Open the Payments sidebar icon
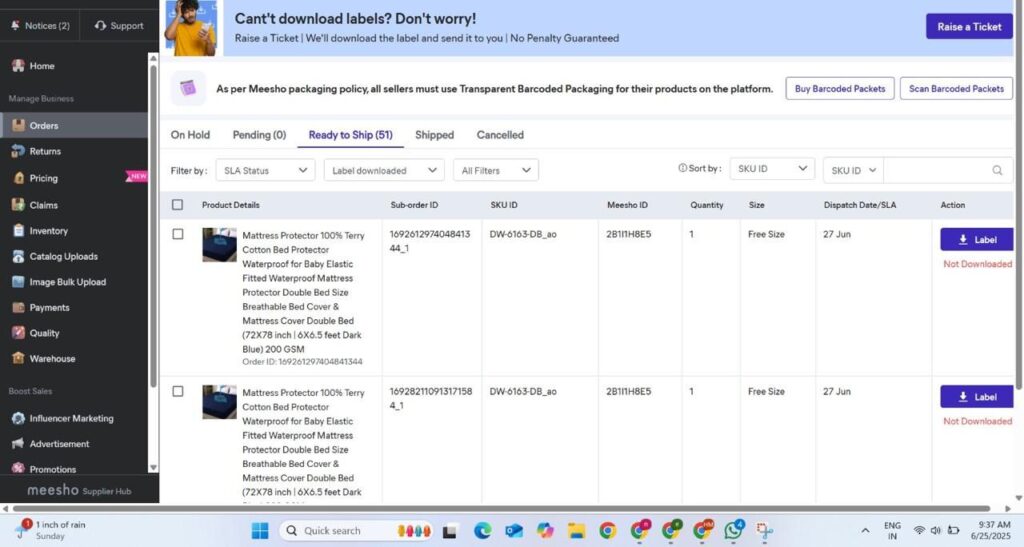Image resolution: width=1024 pixels, height=547 pixels. tap(18, 307)
